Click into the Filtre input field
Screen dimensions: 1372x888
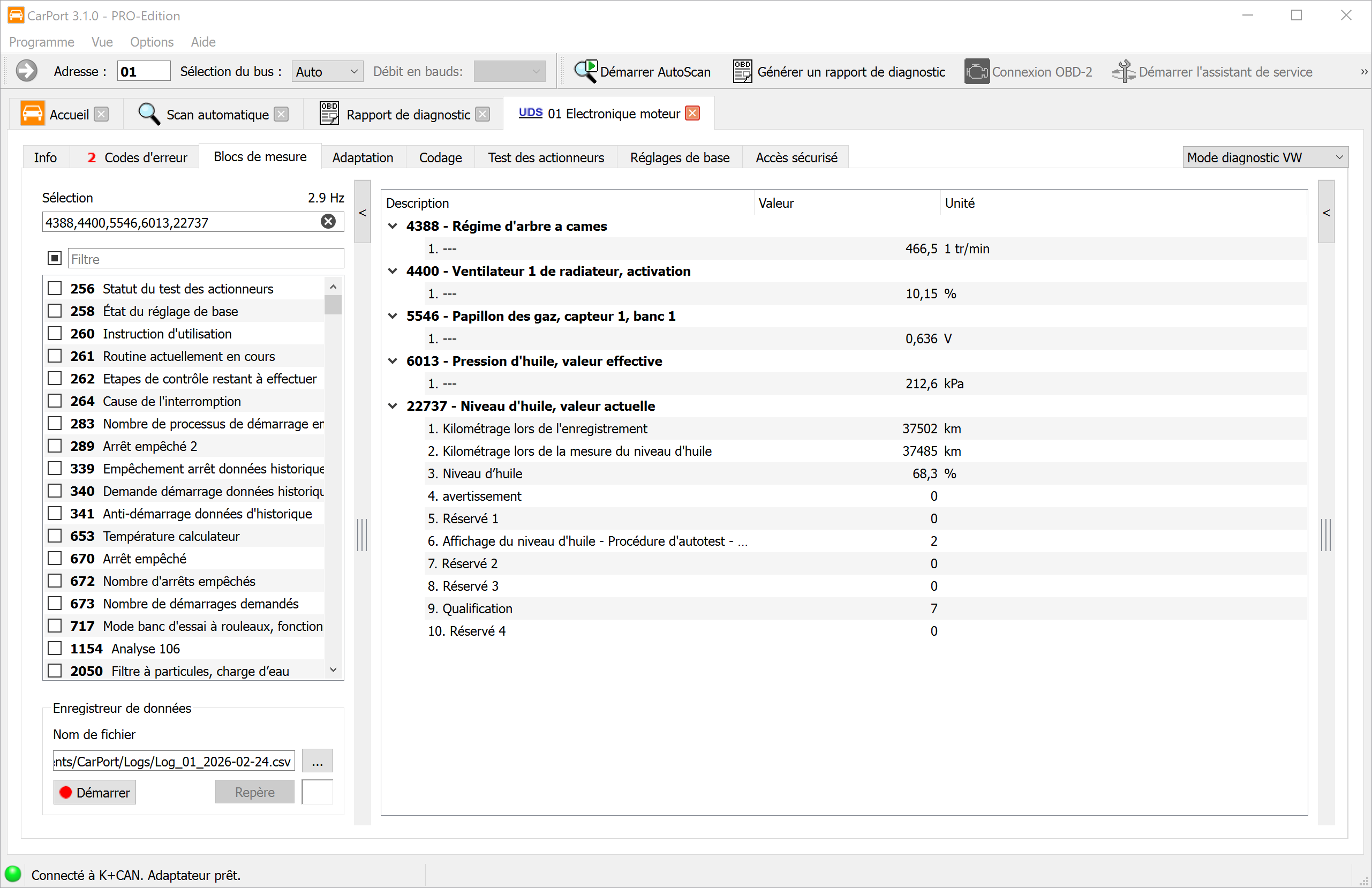[x=205, y=259]
